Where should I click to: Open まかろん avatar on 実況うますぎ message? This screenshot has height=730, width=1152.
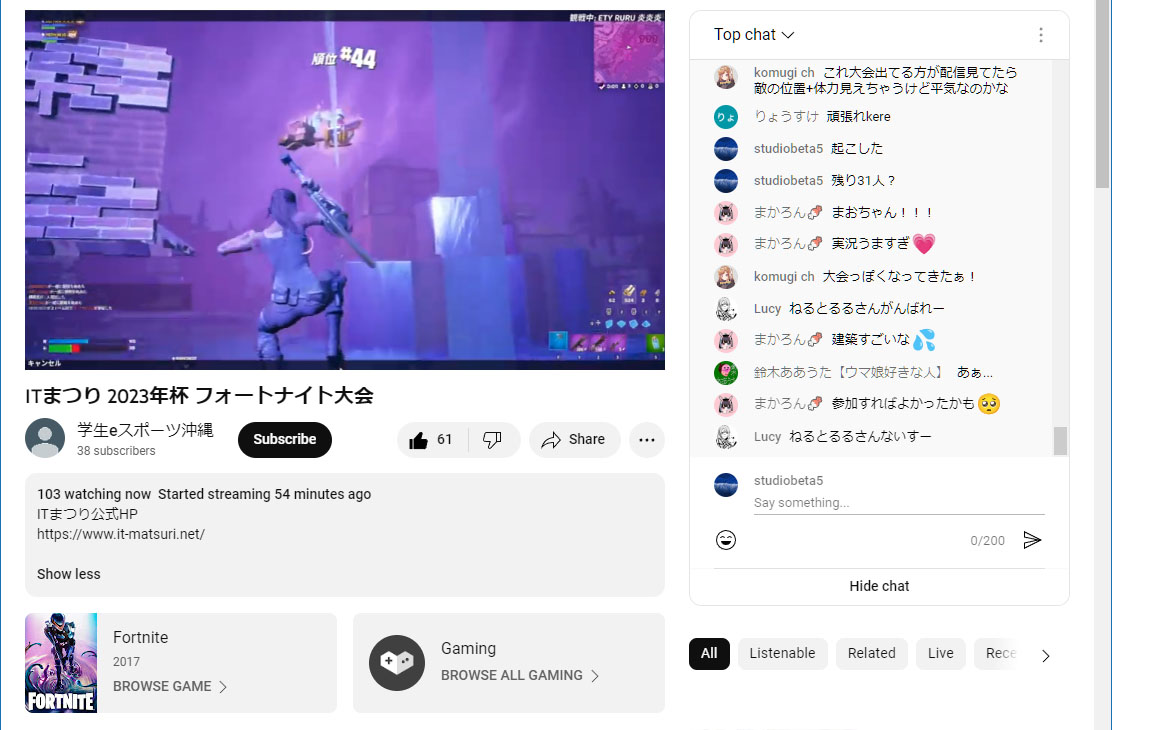[x=726, y=244]
